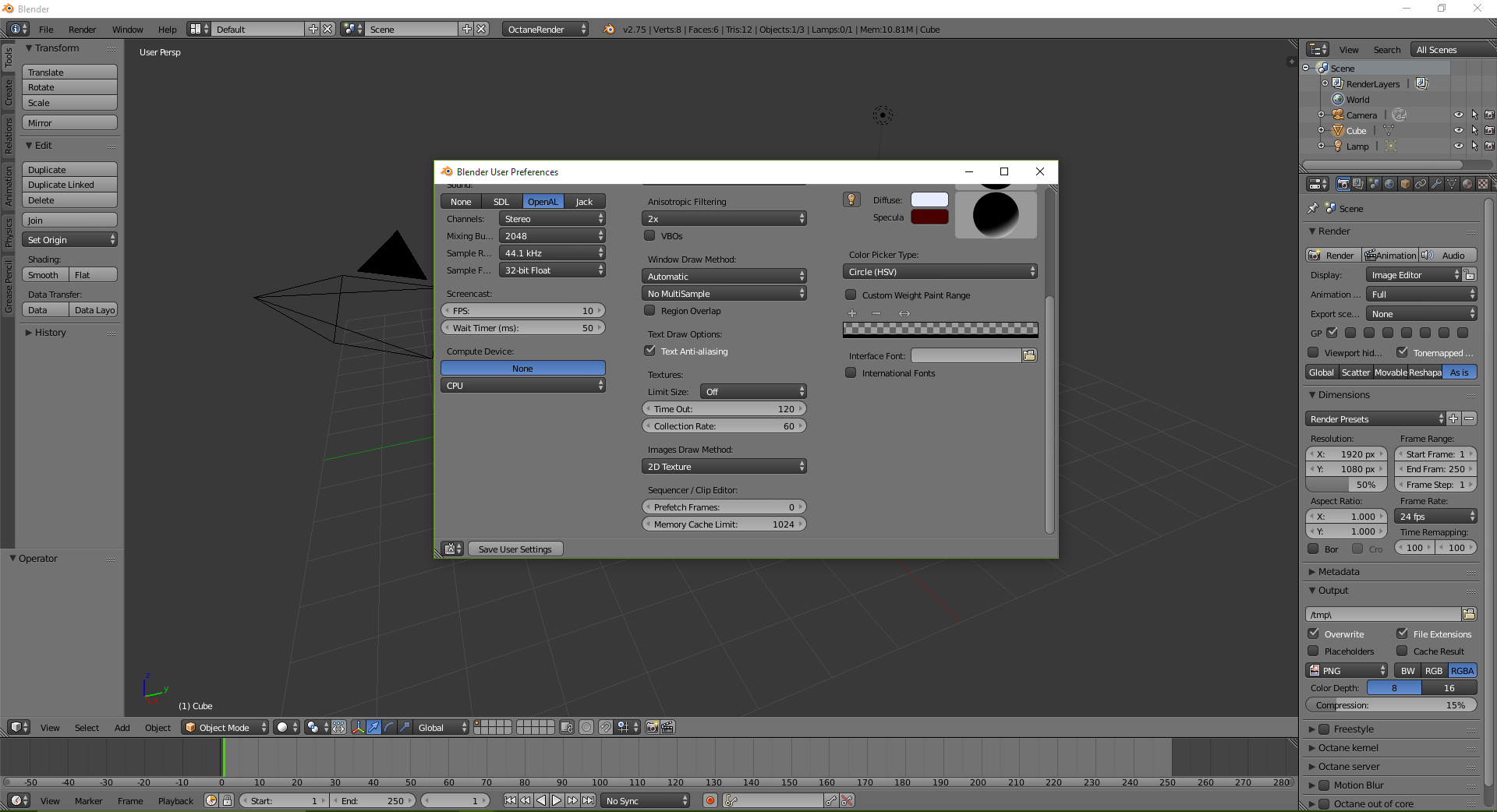The height and width of the screenshot is (812, 1497).
Task: Toggle Cube visibility eye in outliner
Action: click(1458, 130)
